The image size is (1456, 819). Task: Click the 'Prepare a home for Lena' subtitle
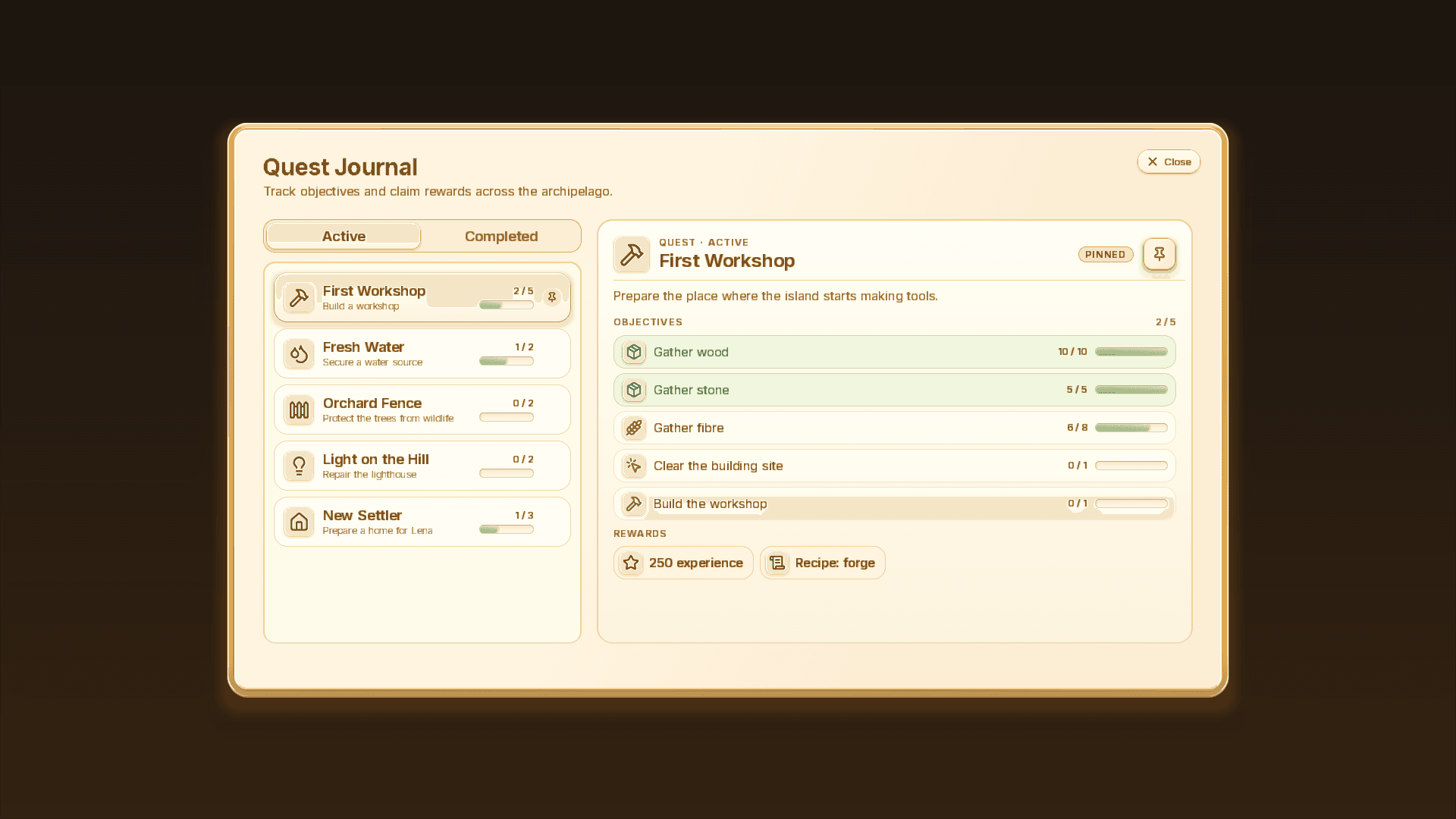(x=378, y=531)
